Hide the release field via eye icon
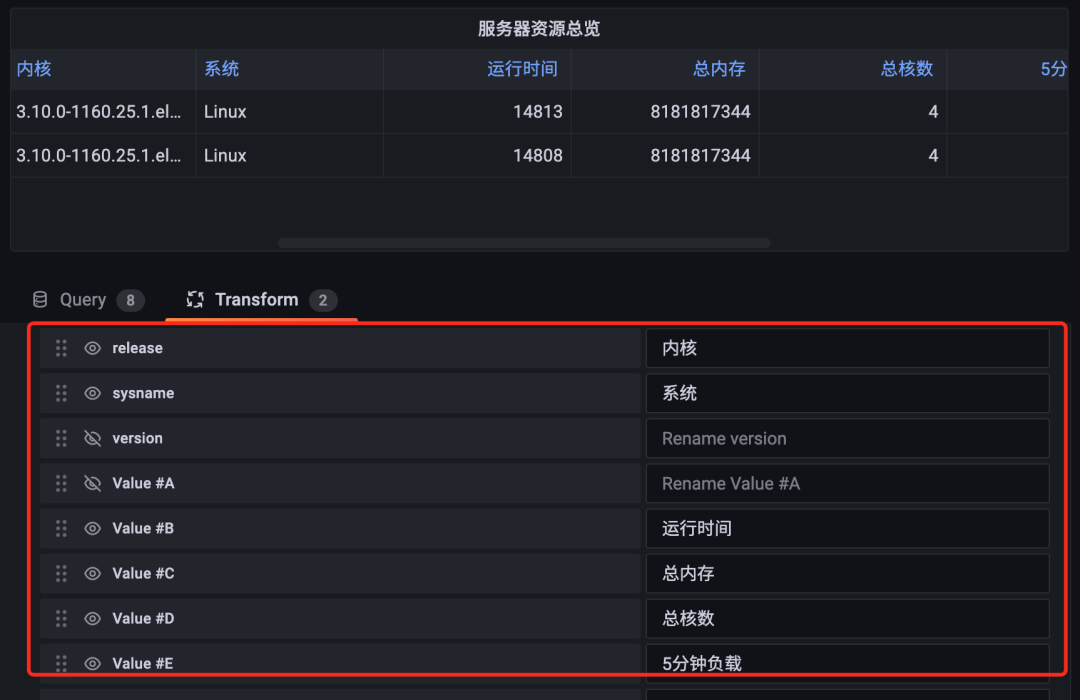Screen dimensions: 1080x700 pyautogui.click(x=92, y=348)
